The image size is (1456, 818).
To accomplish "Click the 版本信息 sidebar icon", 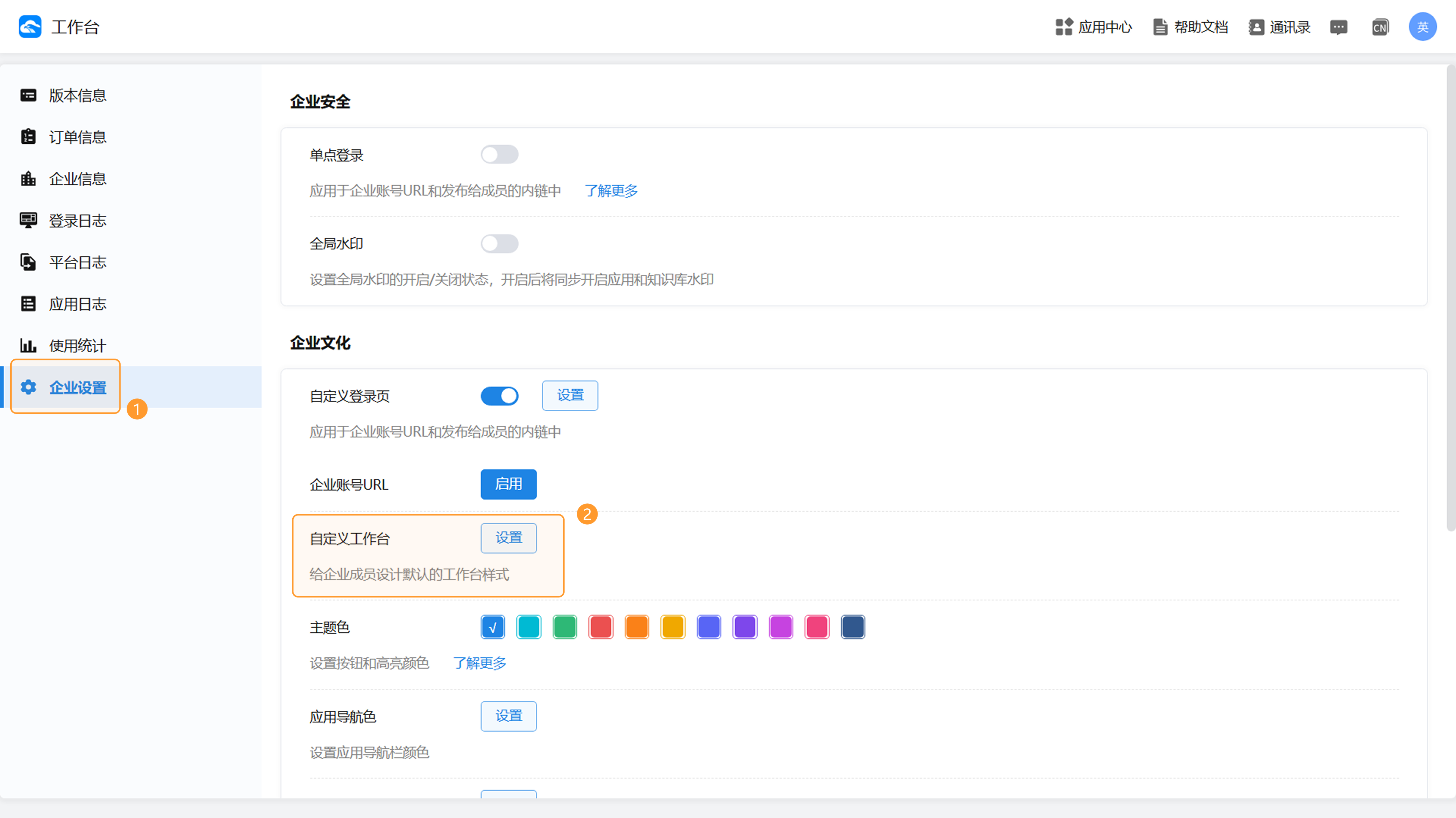I will (x=28, y=96).
